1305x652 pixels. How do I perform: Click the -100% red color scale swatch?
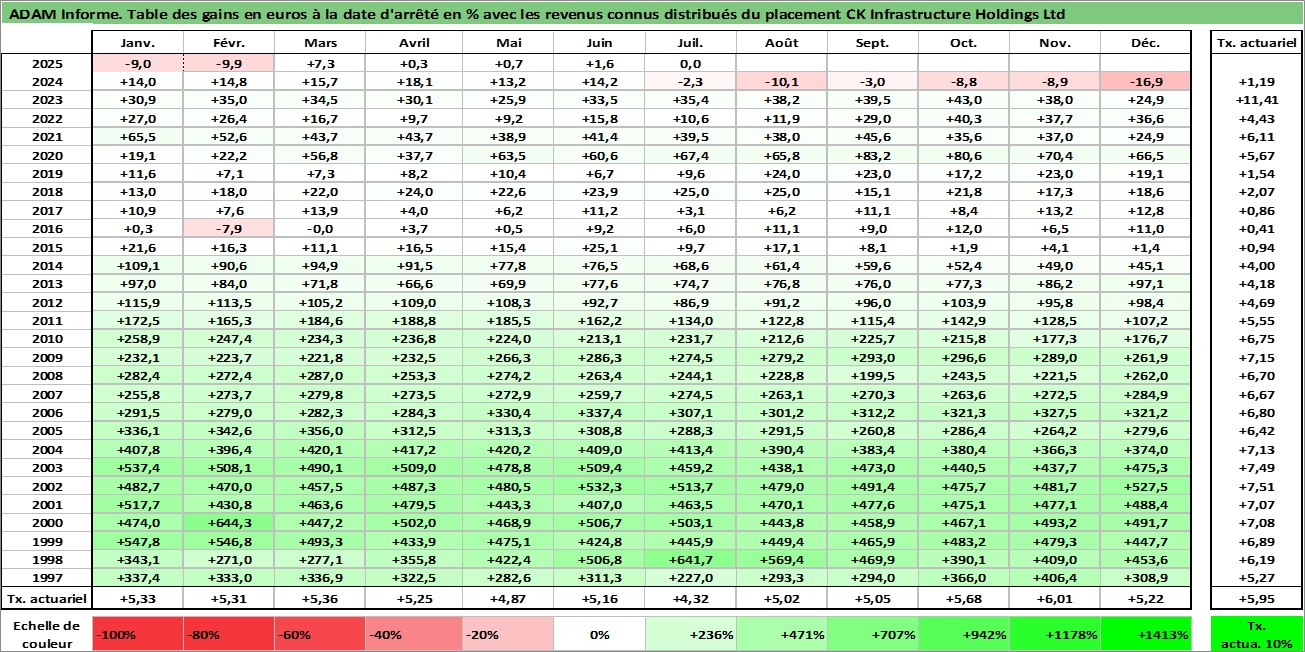pyautogui.click(x=137, y=634)
